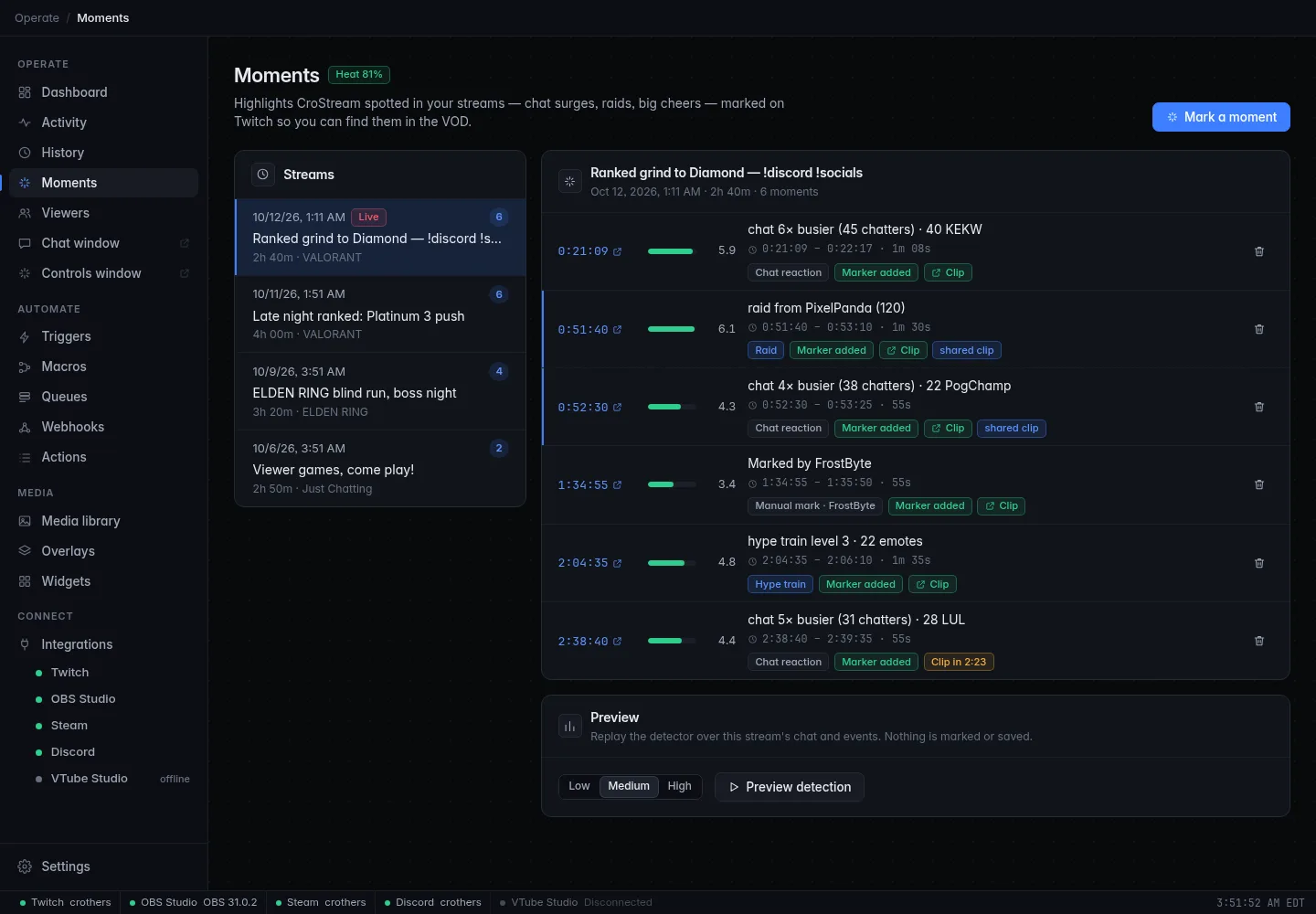Click the Operate breadcrumb

37,18
